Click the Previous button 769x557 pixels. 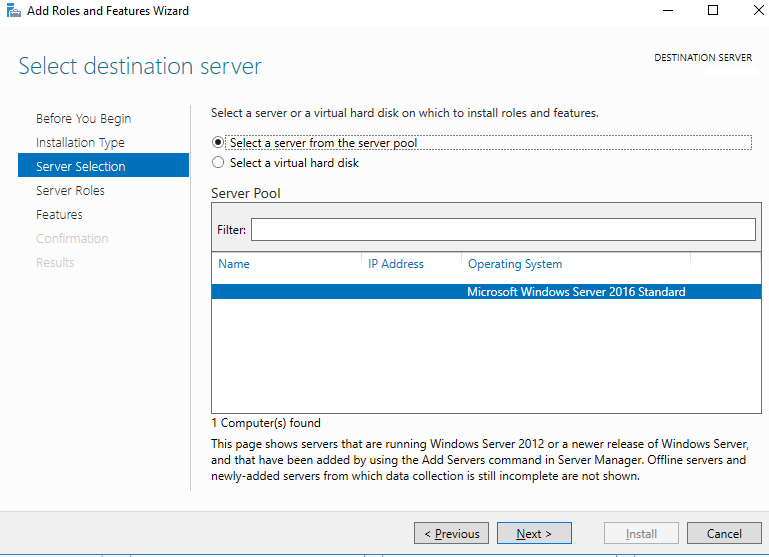coord(451,533)
